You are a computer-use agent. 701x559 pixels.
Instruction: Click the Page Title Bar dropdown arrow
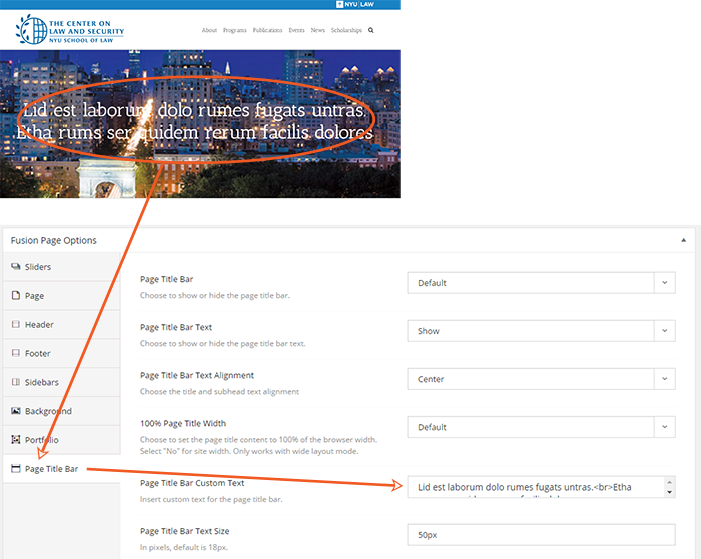tap(665, 283)
